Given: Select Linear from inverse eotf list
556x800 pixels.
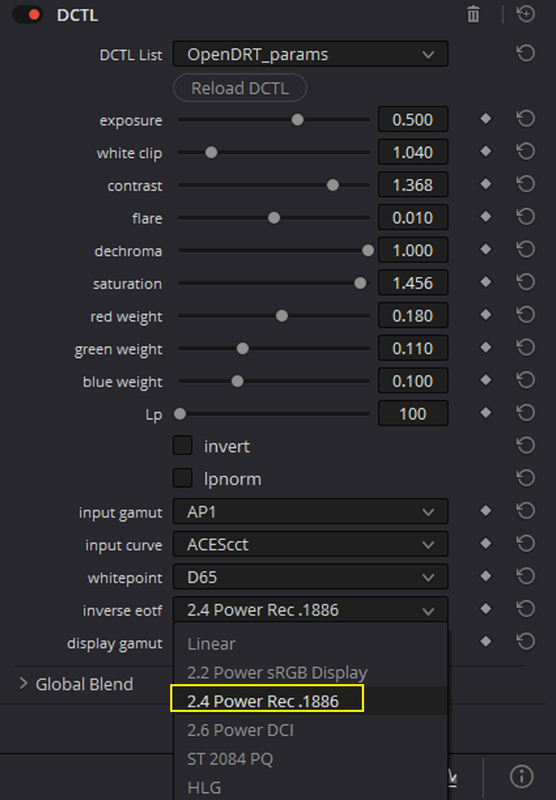Looking at the screenshot, I should coord(310,643).
